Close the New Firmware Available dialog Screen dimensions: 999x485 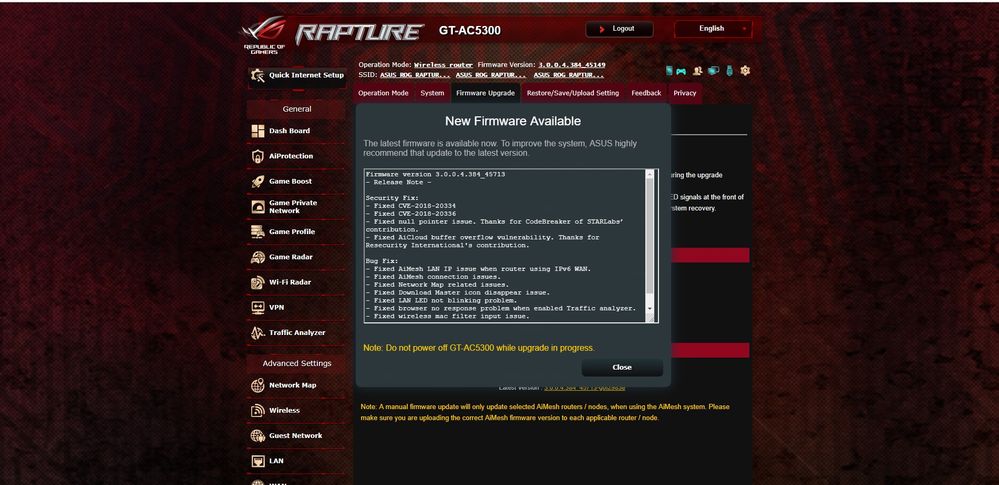tap(622, 367)
